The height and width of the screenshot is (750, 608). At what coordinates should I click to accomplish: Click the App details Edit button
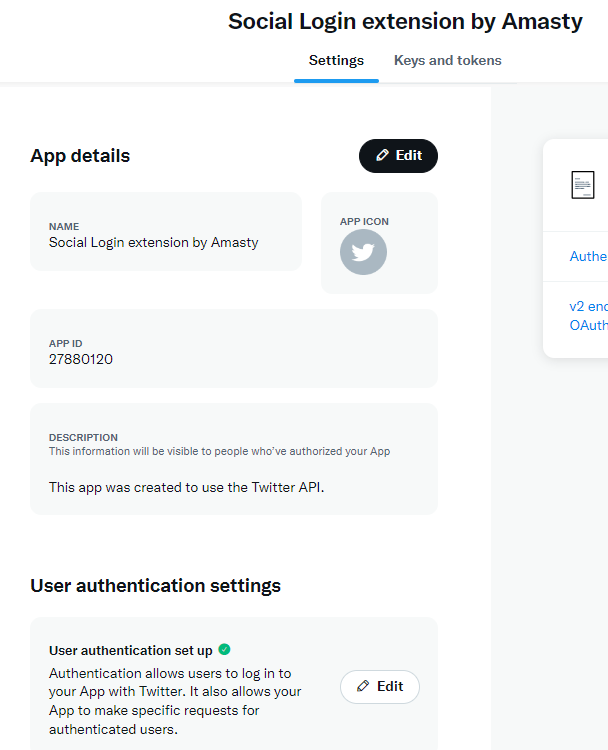click(398, 156)
